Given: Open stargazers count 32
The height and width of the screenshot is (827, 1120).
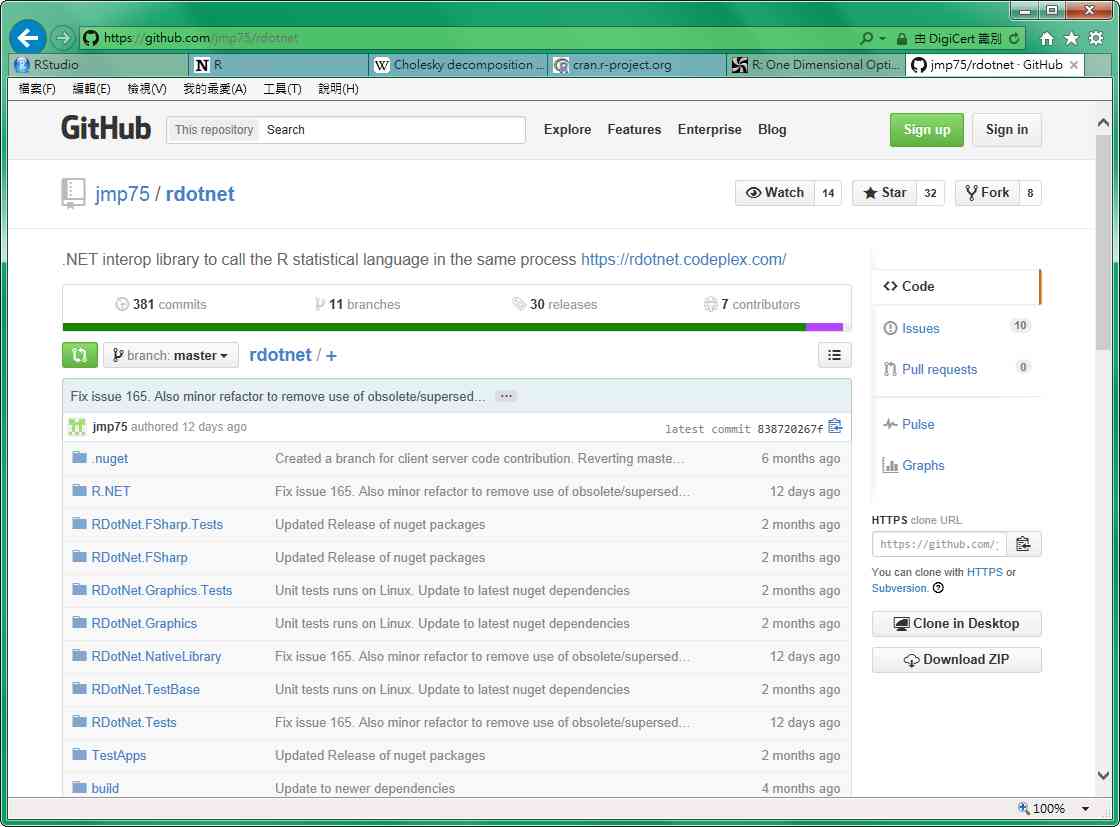Looking at the screenshot, I should (x=930, y=193).
